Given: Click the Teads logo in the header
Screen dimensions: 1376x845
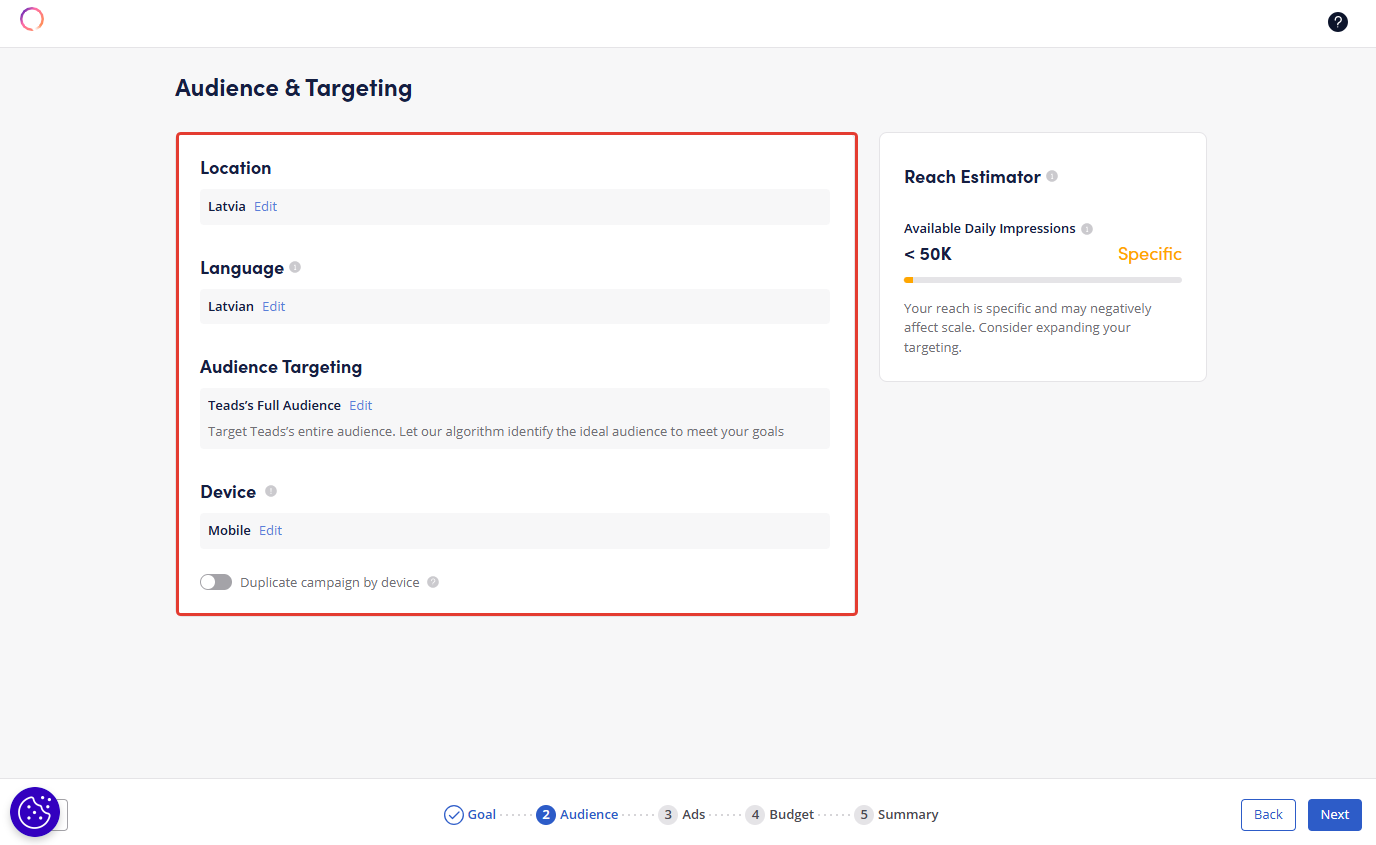Looking at the screenshot, I should point(32,19).
